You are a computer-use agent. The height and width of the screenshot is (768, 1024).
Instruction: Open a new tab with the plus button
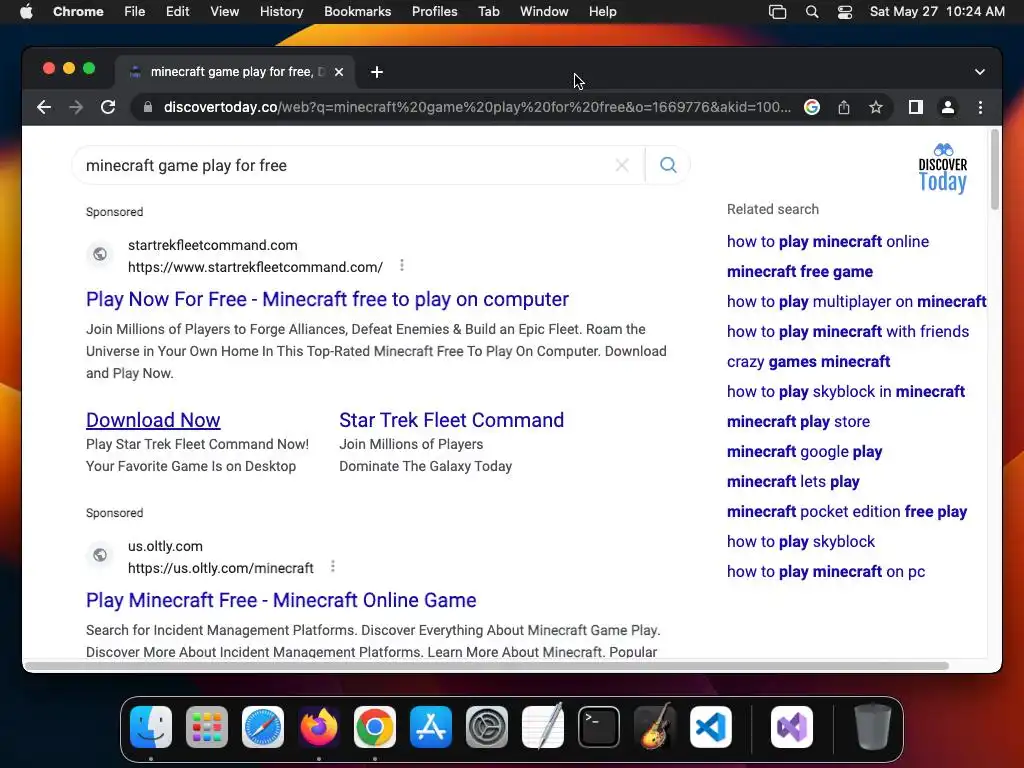(377, 72)
